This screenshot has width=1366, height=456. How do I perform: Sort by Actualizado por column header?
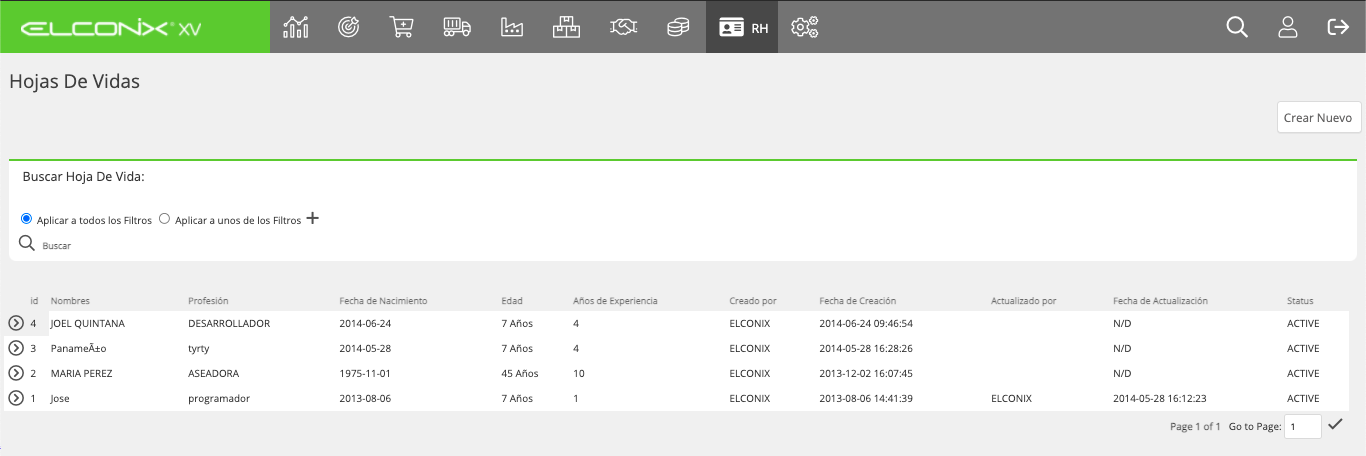point(1023,300)
